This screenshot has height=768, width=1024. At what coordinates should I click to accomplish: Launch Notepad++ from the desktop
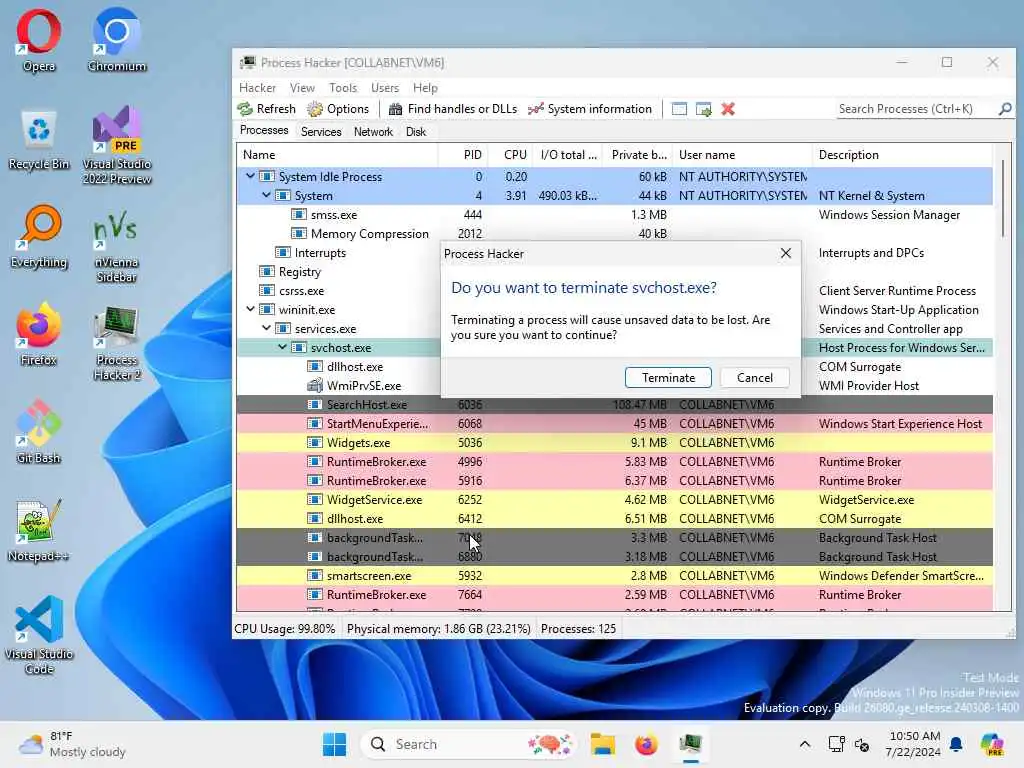click(39, 530)
